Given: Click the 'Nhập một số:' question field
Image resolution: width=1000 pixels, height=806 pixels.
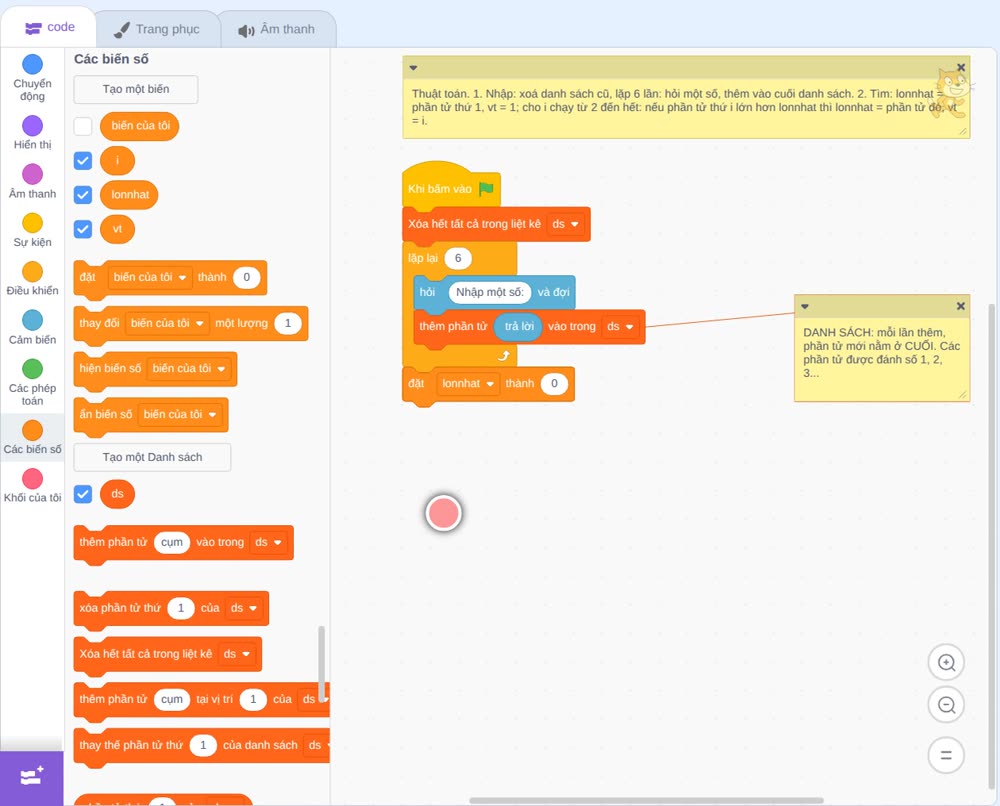Looking at the screenshot, I should pos(490,292).
